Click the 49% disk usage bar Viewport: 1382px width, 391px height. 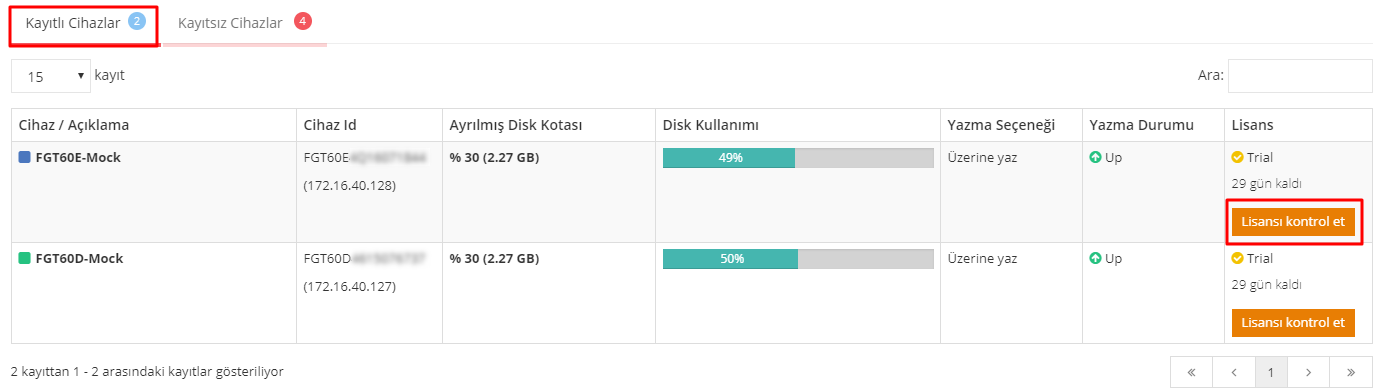click(x=798, y=158)
